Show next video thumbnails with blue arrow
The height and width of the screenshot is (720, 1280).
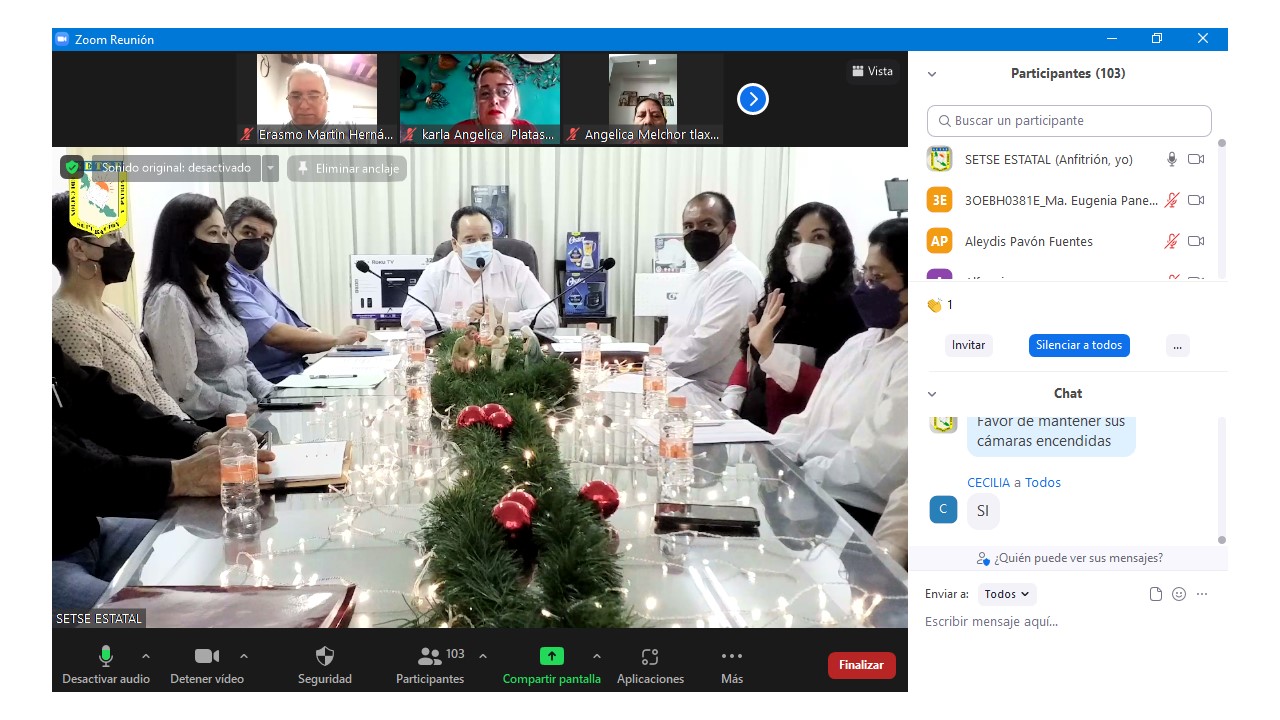tap(753, 99)
